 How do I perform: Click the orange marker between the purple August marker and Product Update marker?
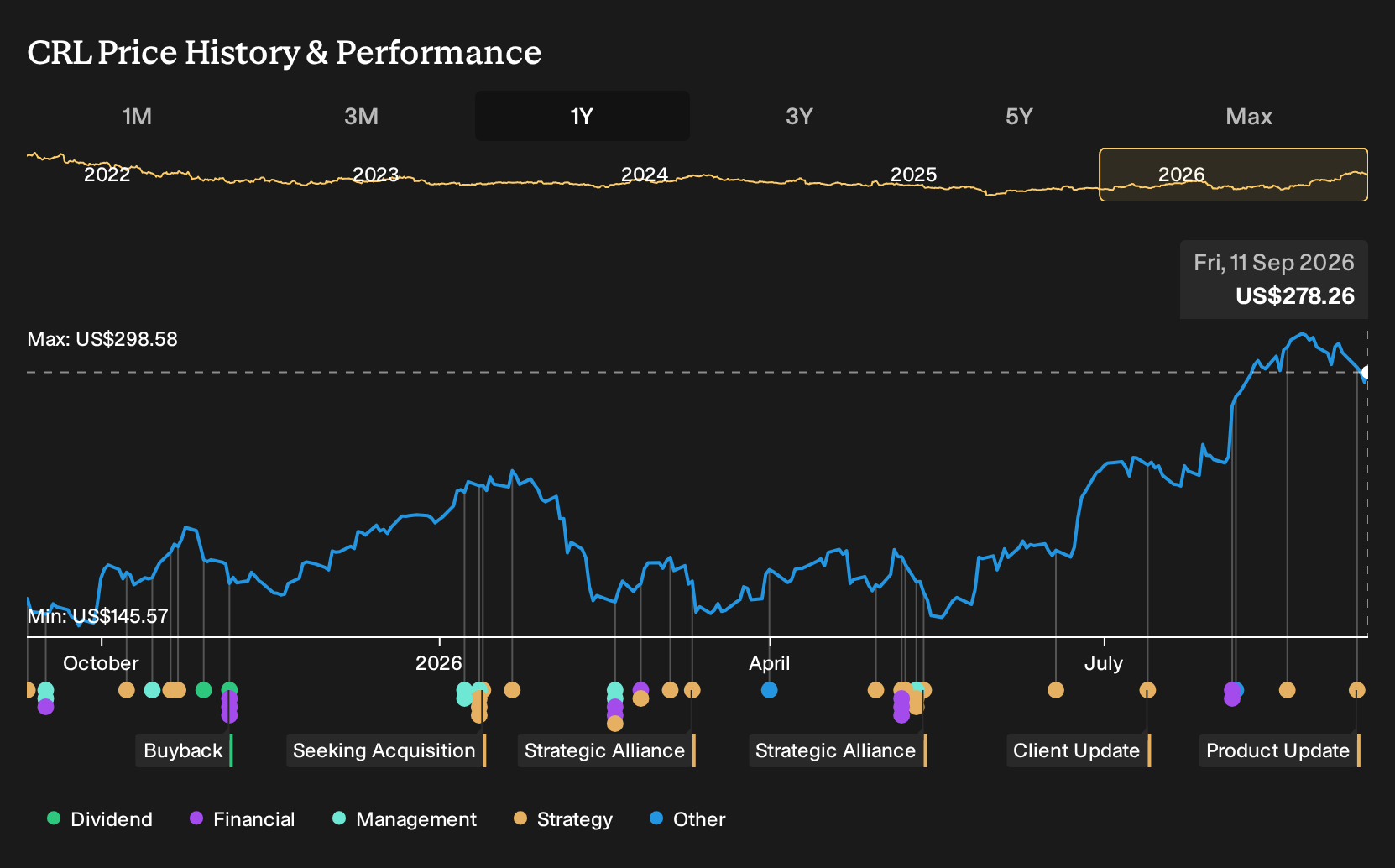1287,690
